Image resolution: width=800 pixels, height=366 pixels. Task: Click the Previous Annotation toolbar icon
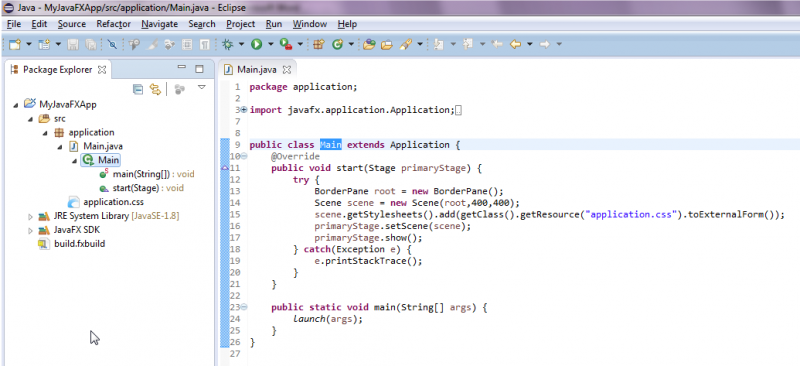coord(468,45)
